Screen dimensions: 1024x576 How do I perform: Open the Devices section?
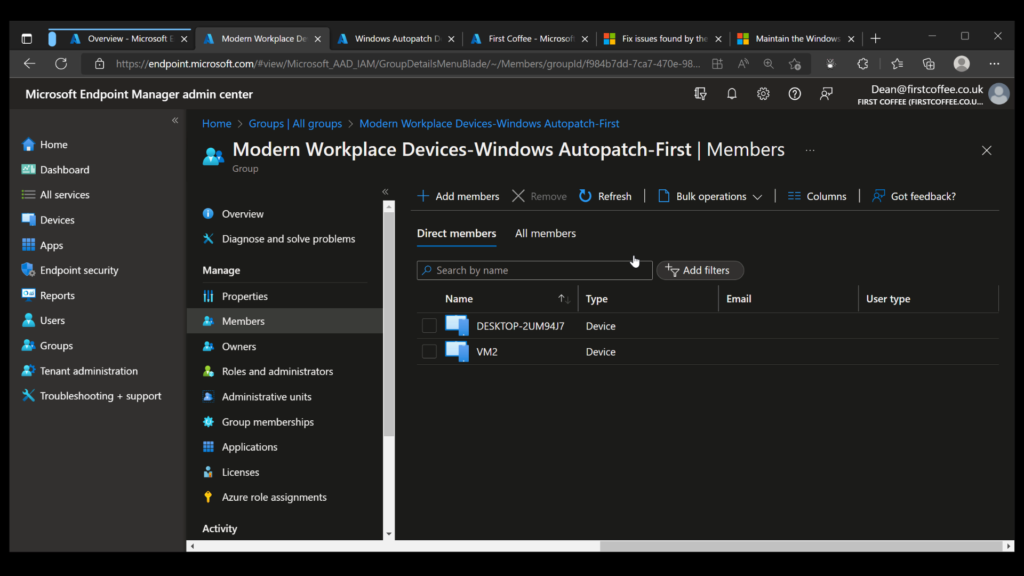coord(57,219)
